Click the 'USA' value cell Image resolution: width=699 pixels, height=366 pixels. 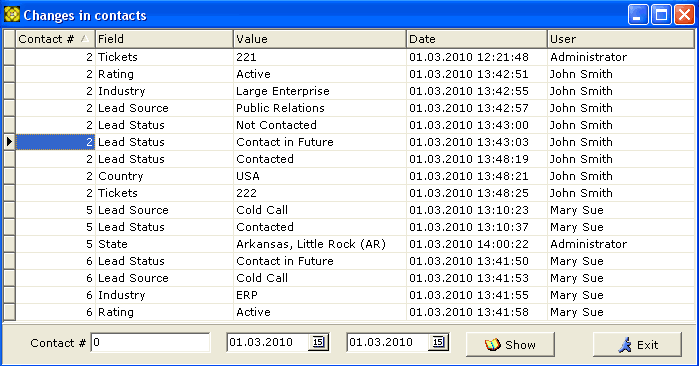320,176
